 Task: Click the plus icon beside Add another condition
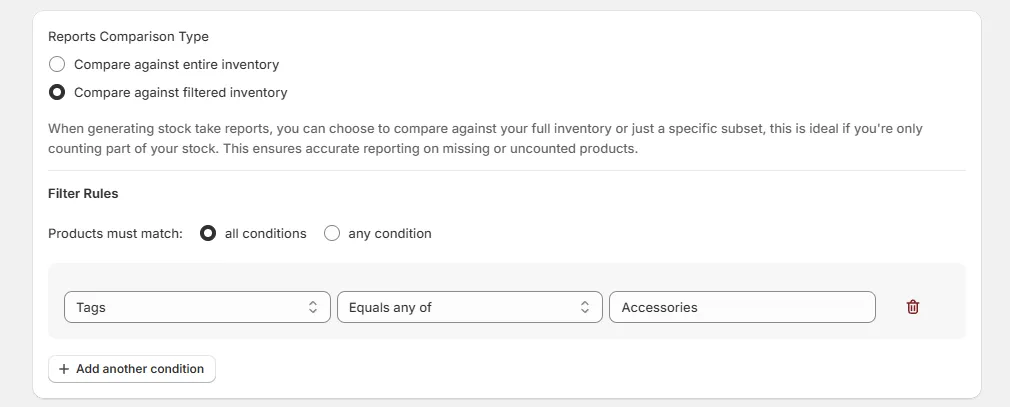tap(63, 369)
